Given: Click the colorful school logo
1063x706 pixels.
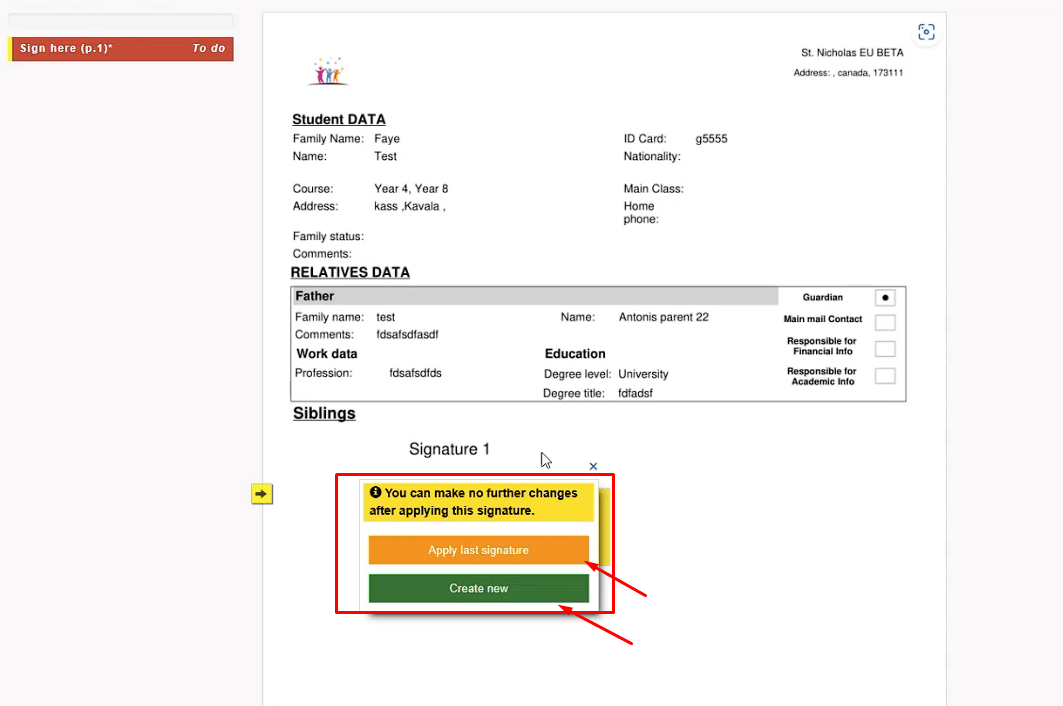Looking at the screenshot, I should (328, 71).
